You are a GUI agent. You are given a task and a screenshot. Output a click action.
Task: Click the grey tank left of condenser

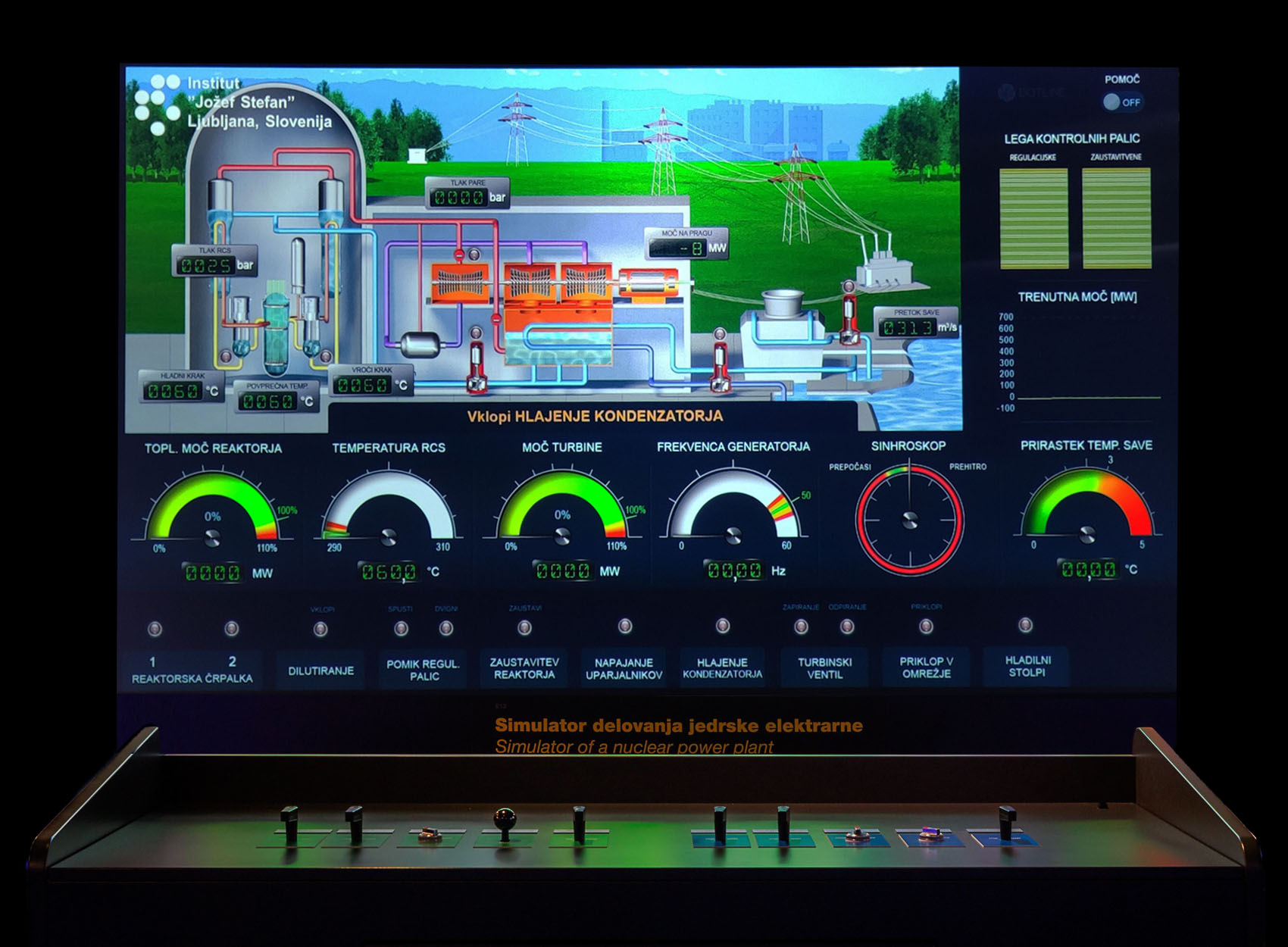click(420, 345)
